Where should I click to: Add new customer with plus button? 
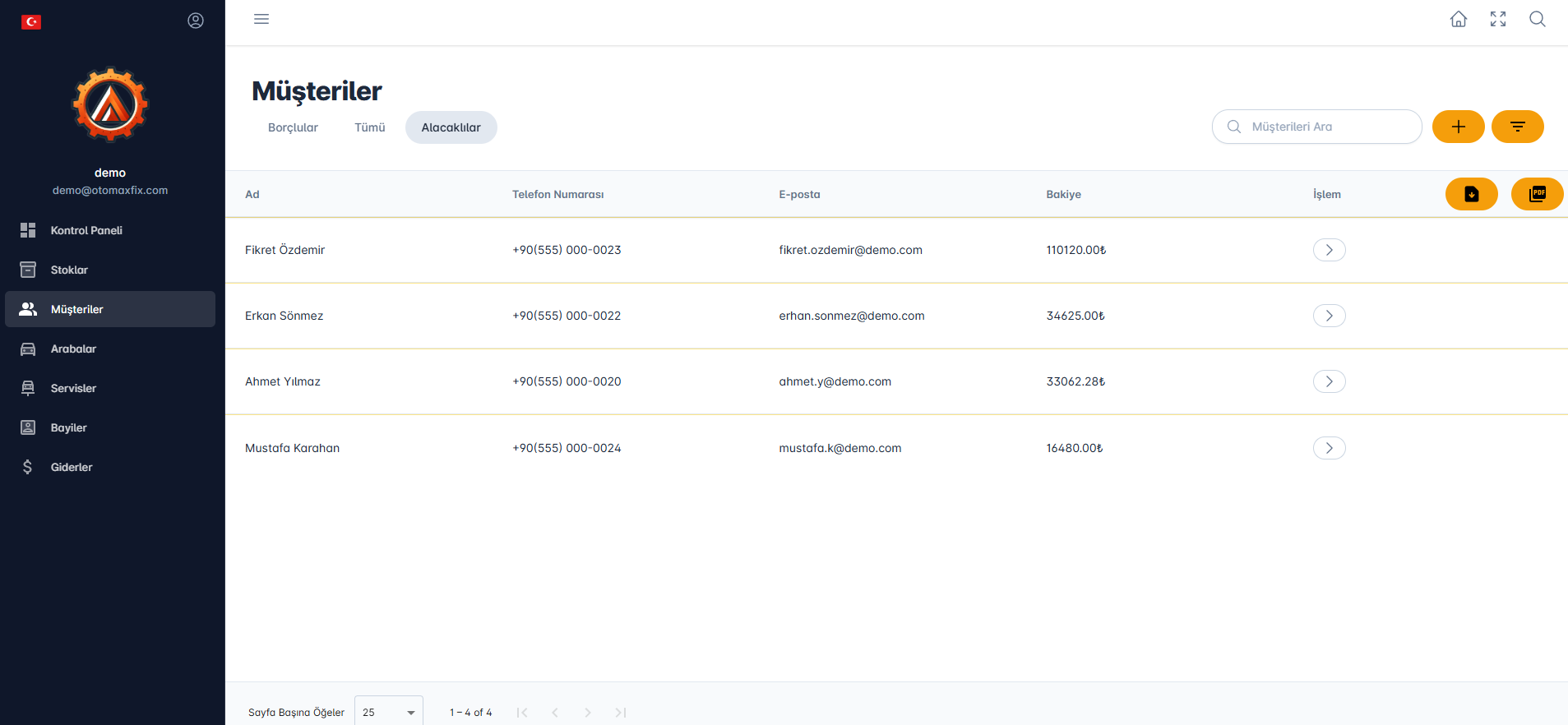[1459, 127]
